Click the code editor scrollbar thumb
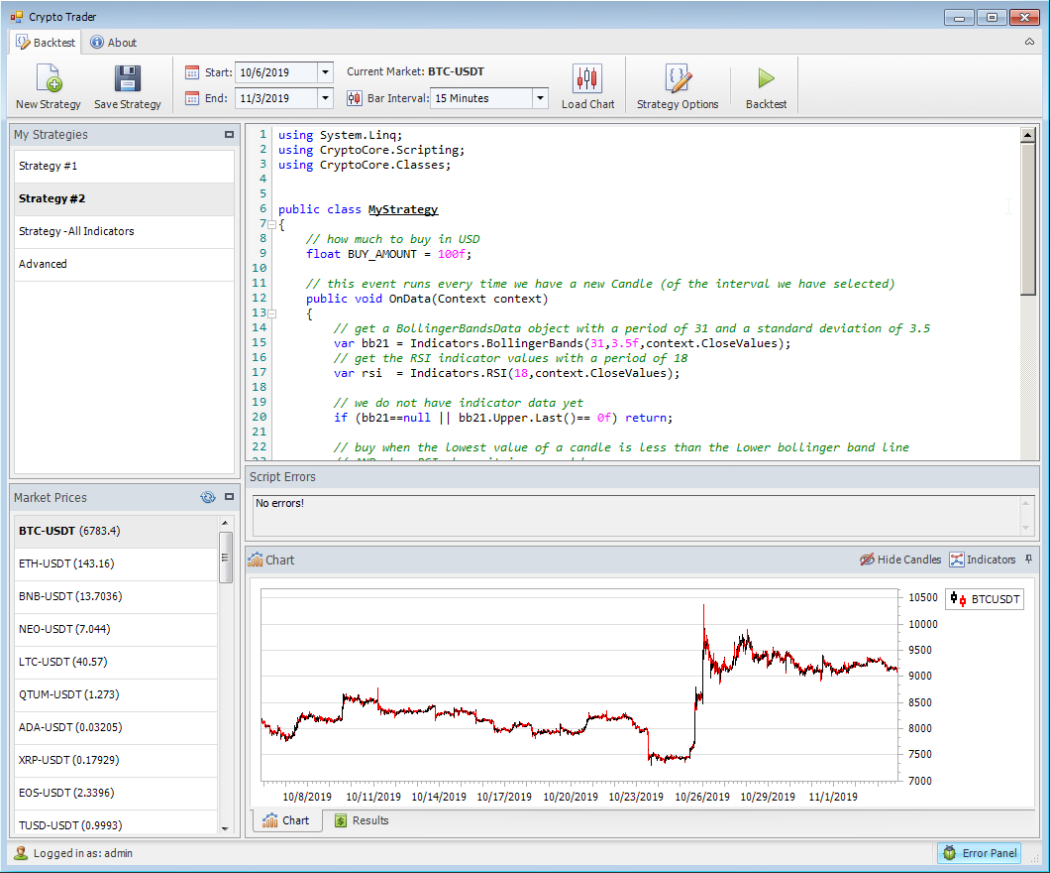 tap(1028, 219)
